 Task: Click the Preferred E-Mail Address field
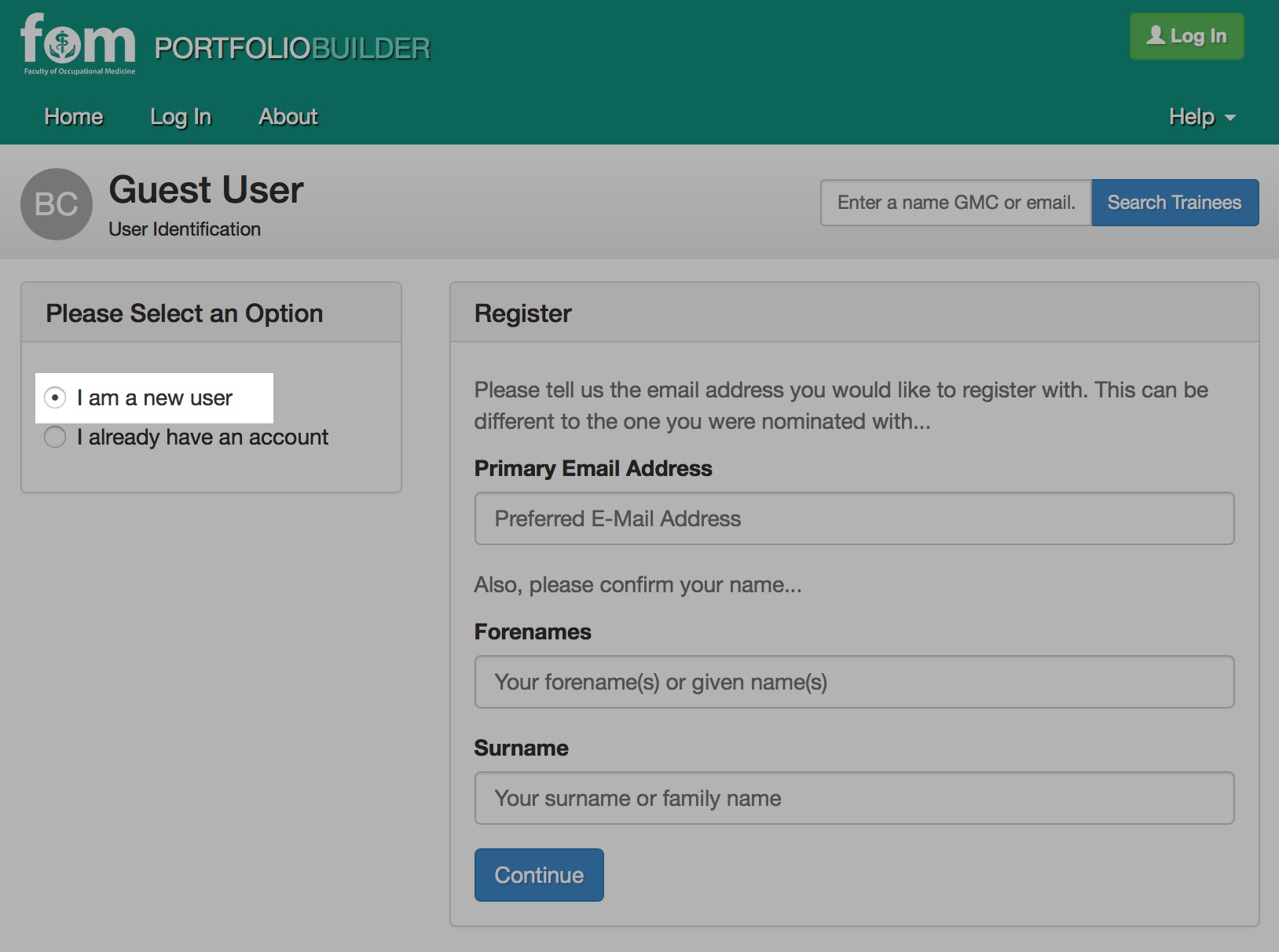click(x=854, y=518)
